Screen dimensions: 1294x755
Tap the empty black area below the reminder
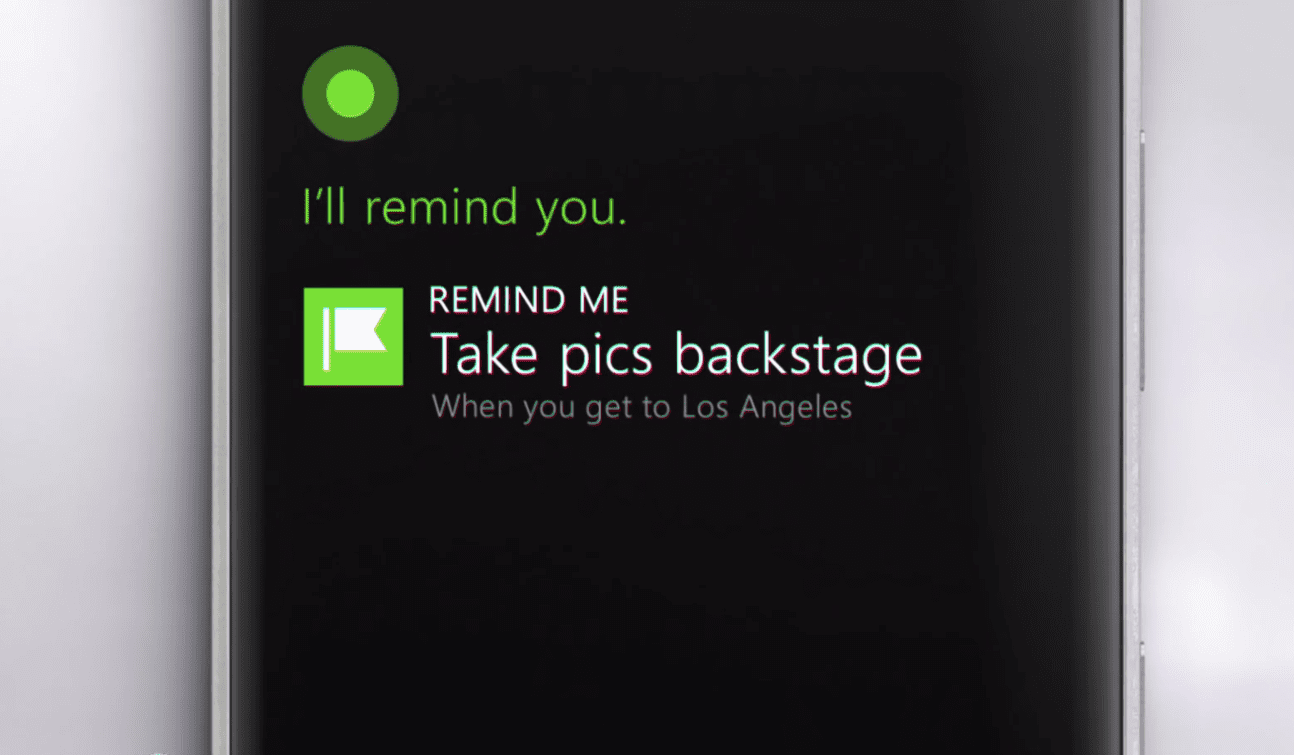[676, 580]
